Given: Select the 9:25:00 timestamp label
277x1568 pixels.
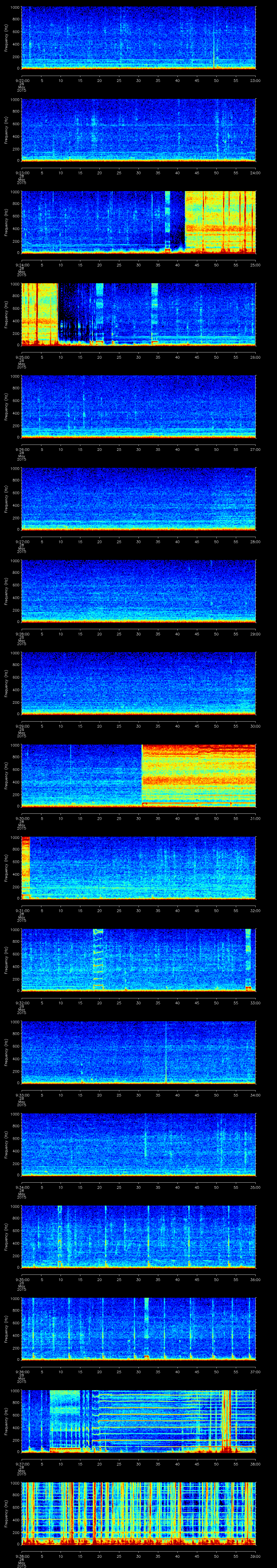Looking at the screenshot, I should tap(22, 357).
